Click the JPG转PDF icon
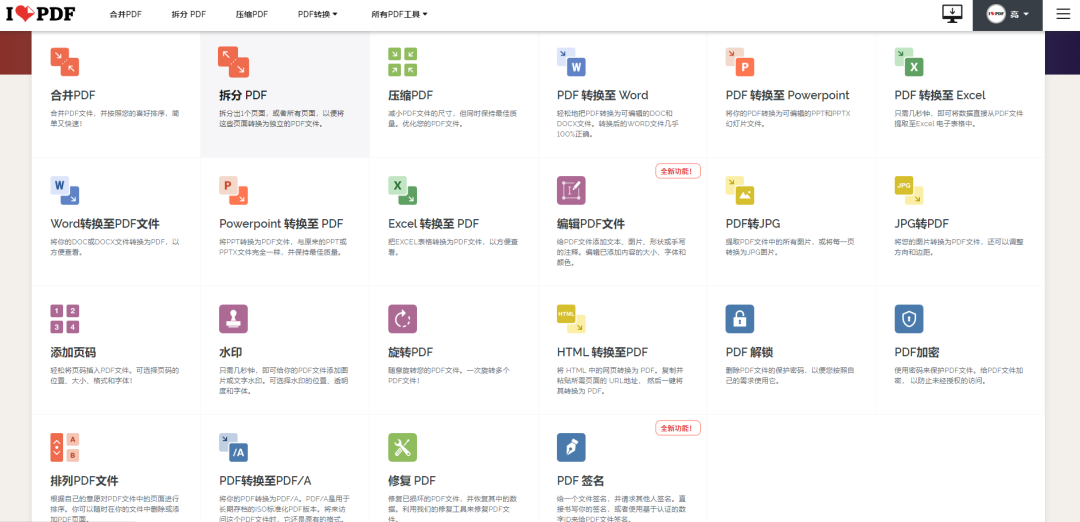Viewport: 1080px width, 522px height. [x=908, y=190]
